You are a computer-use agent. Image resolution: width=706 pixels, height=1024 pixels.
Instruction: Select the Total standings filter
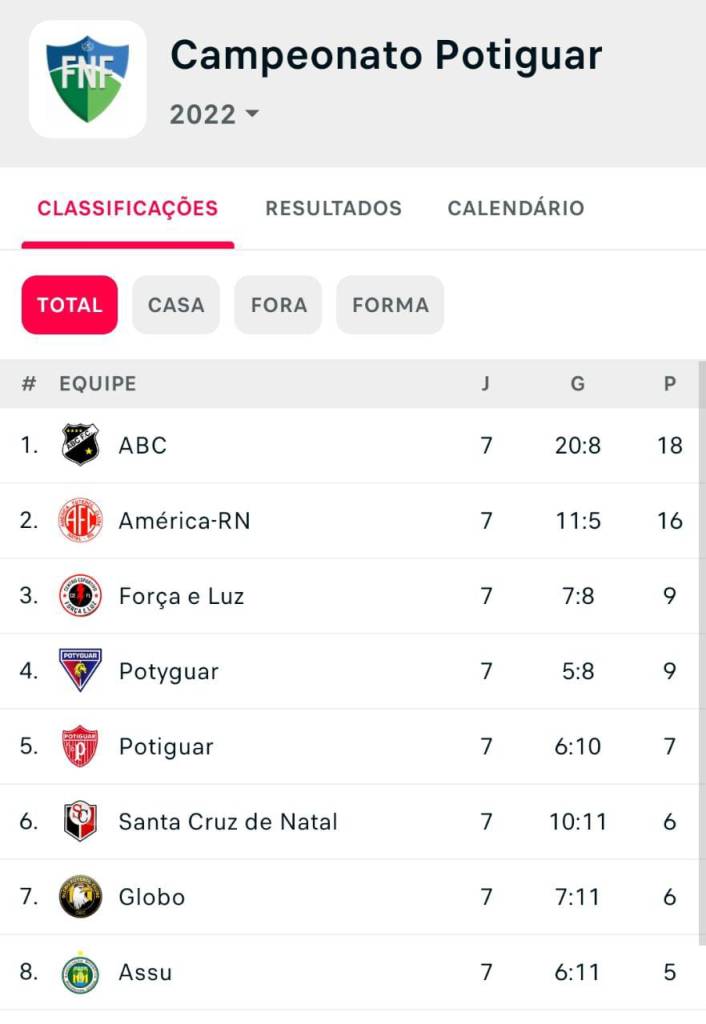tap(70, 305)
